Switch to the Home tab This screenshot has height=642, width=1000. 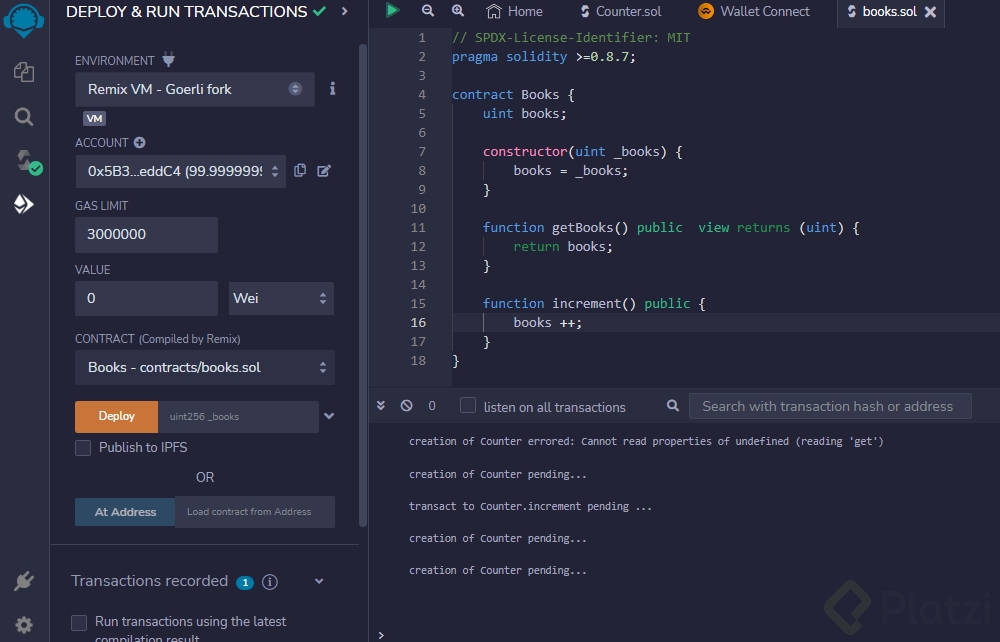pyautogui.click(x=514, y=11)
